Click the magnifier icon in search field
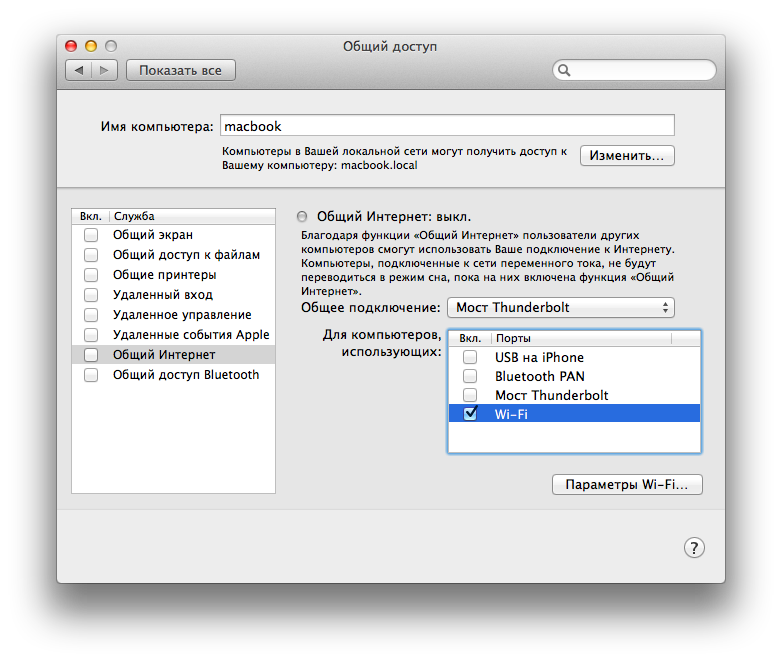Screen dimensions: 782x662 [x=564, y=70]
